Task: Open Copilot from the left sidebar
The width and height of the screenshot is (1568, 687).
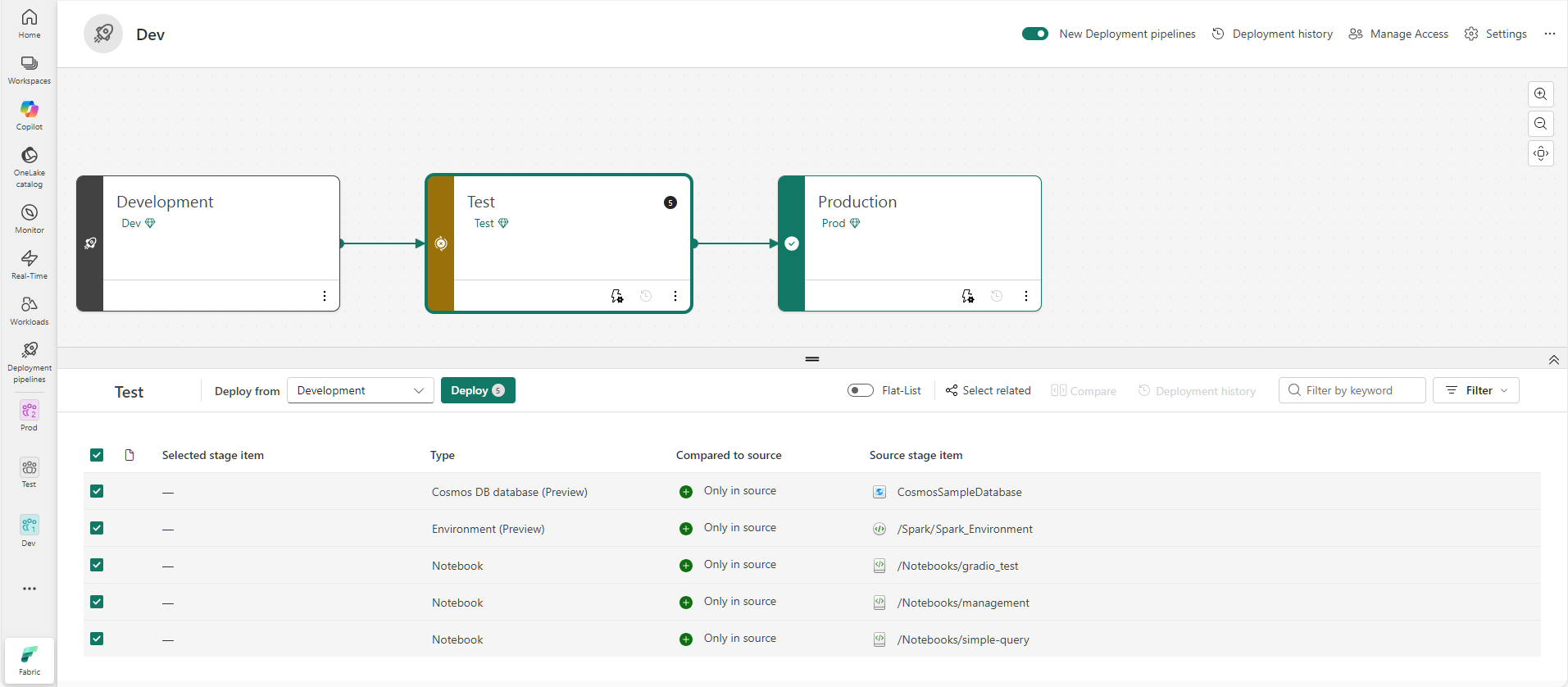Action: pos(30,115)
